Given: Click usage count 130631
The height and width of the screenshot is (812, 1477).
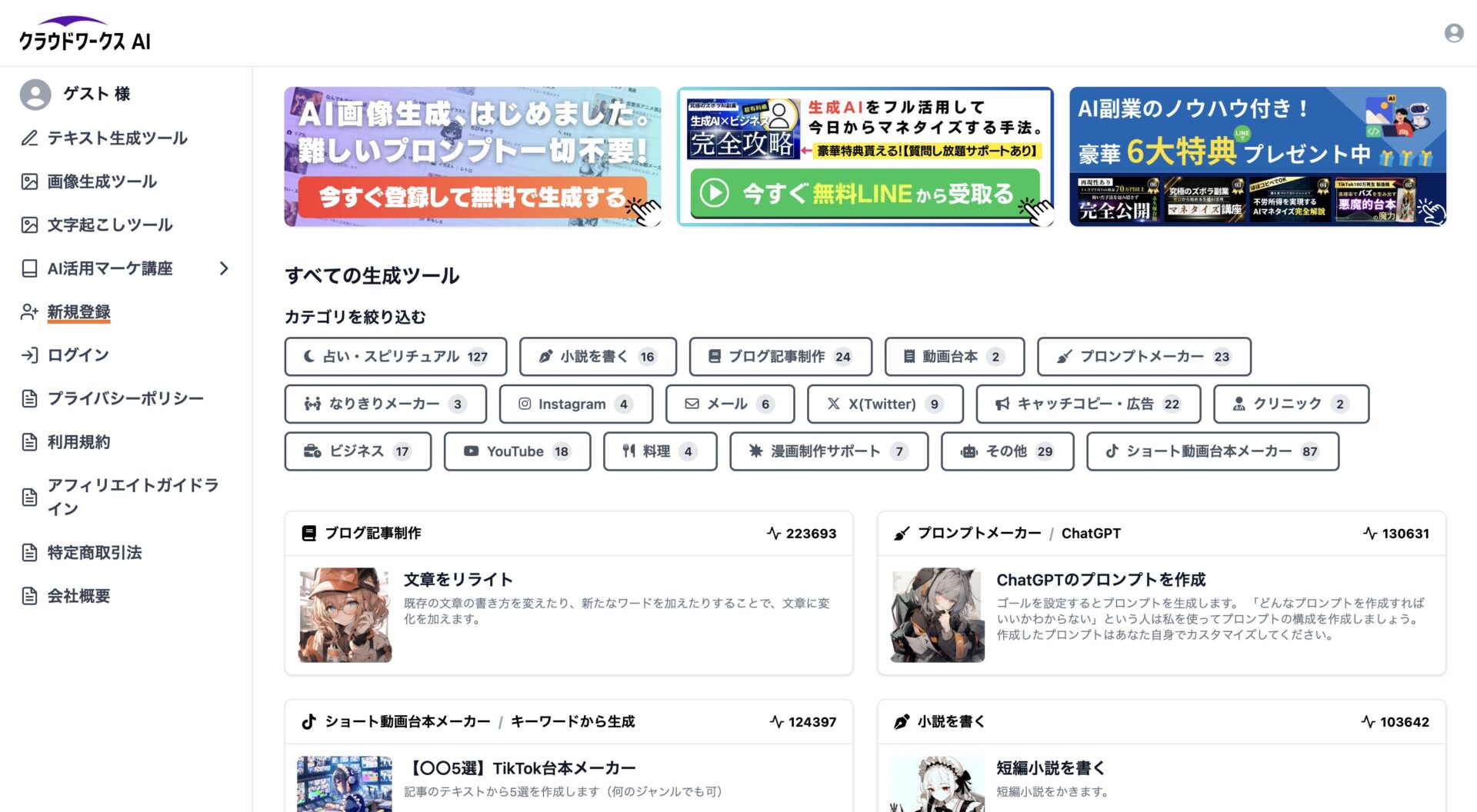Looking at the screenshot, I should (1405, 534).
